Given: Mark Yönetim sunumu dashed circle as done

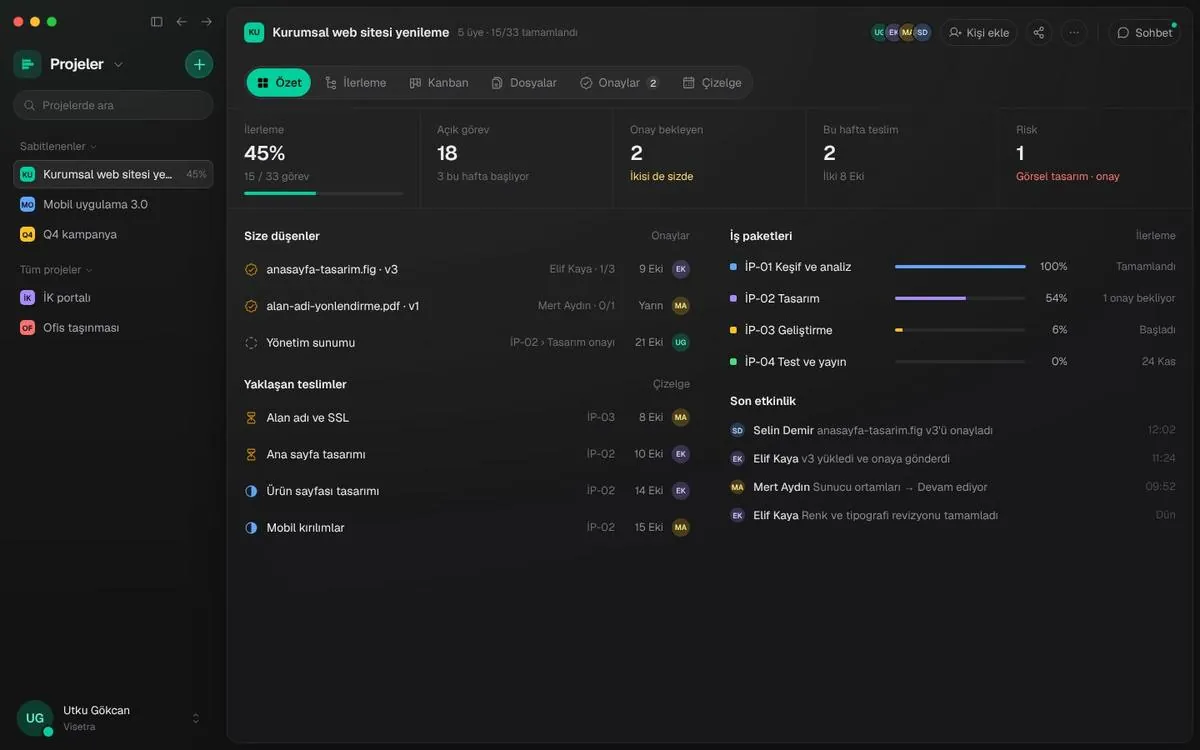Looking at the screenshot, I should pyautogui.click(x=251, y=342).
